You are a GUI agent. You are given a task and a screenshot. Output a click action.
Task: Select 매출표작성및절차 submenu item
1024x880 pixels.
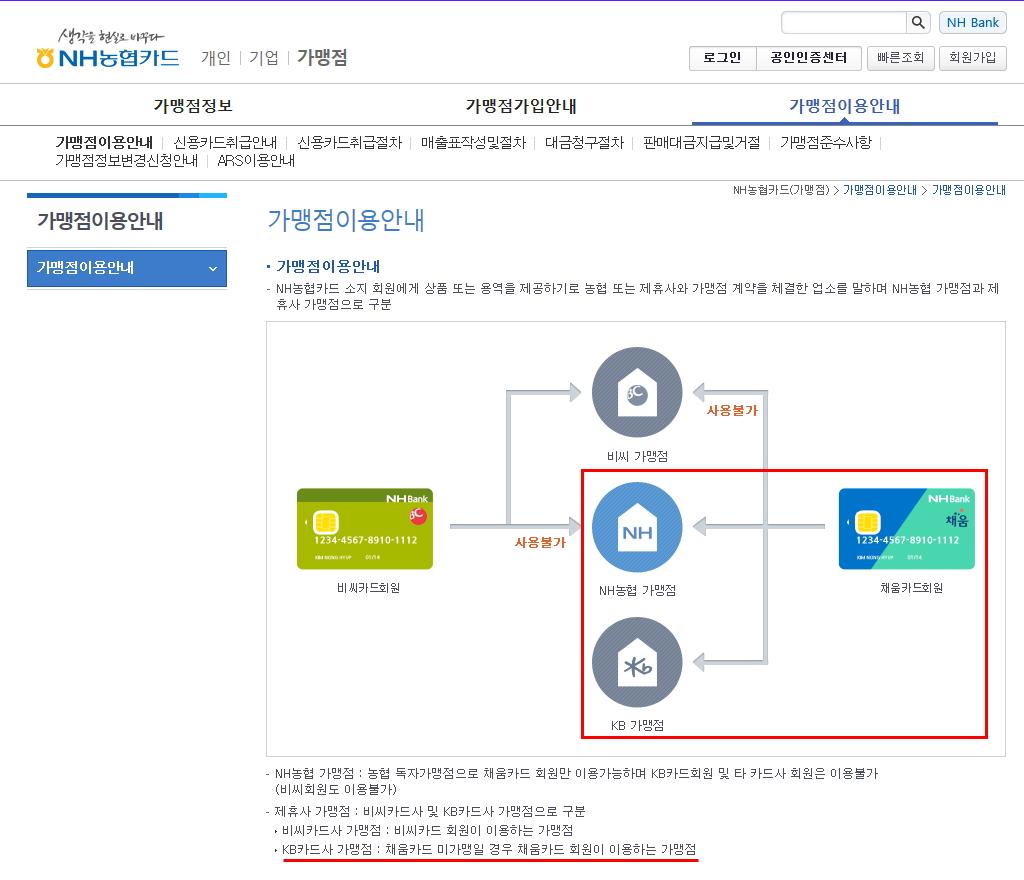(473, 142)
